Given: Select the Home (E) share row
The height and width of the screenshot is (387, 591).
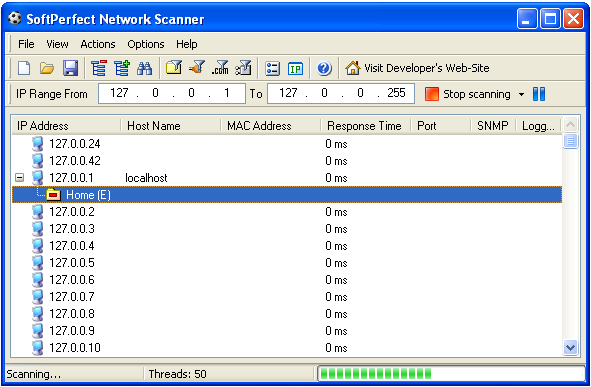Looking at the screenshot, I should coord(287,195).
